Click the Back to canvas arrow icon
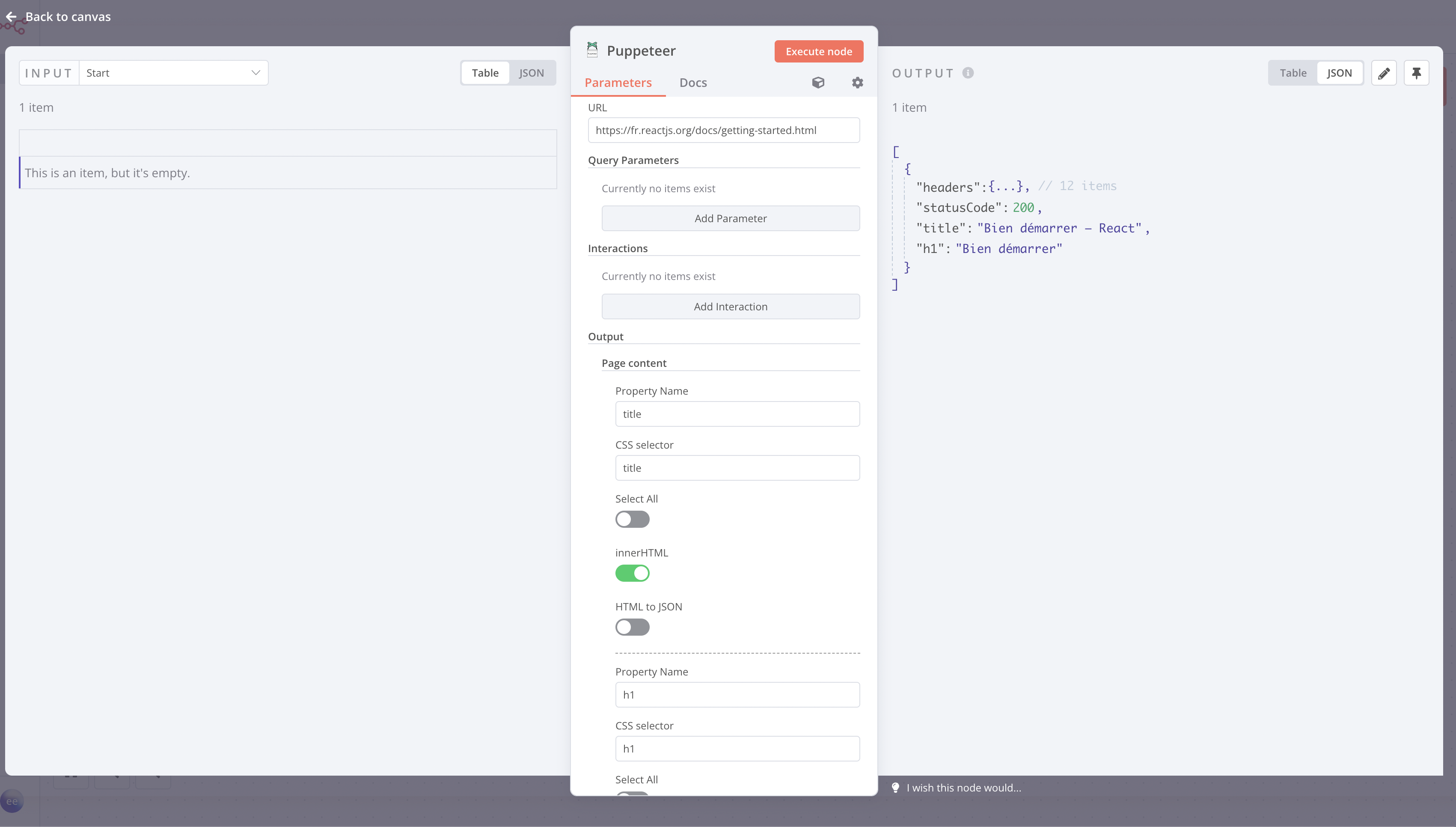 (12, 17)
